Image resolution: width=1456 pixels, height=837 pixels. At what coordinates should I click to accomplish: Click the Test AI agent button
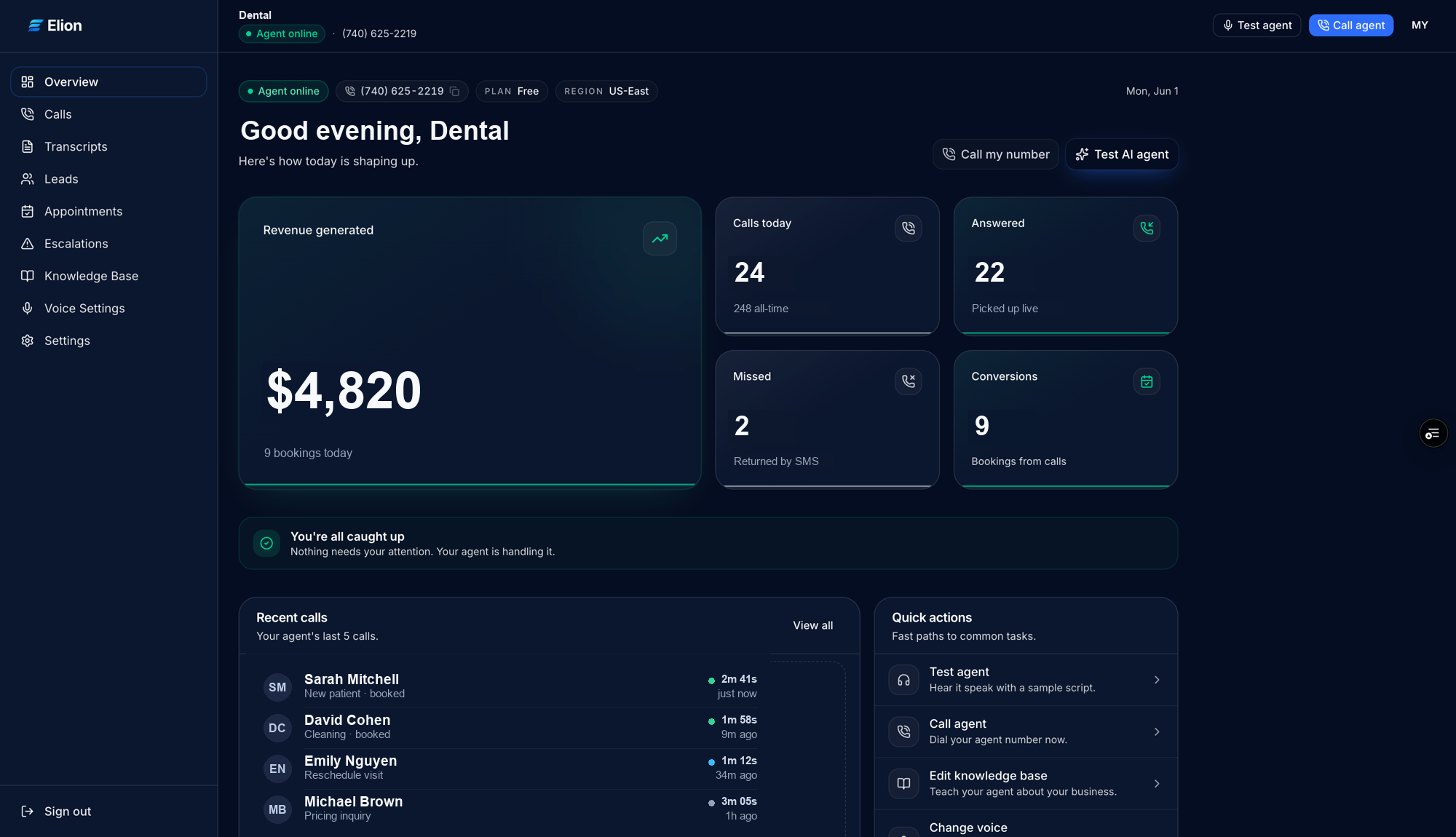(1122, 154)
